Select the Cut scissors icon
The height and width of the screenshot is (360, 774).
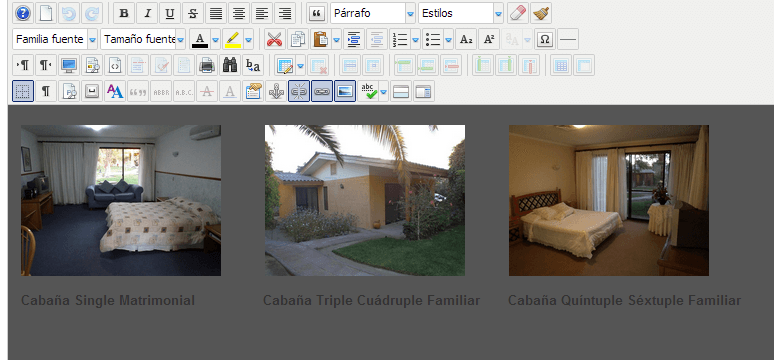tap(274, 39)
